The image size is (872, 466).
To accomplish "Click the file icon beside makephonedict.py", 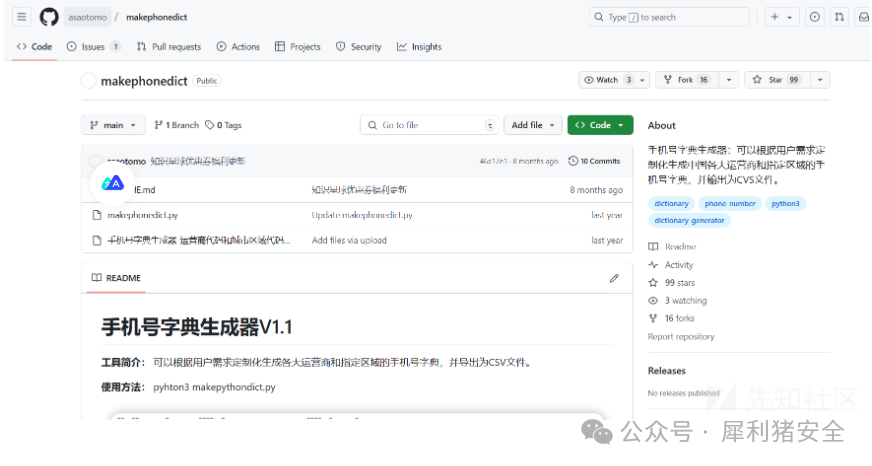I will (97, 215).
